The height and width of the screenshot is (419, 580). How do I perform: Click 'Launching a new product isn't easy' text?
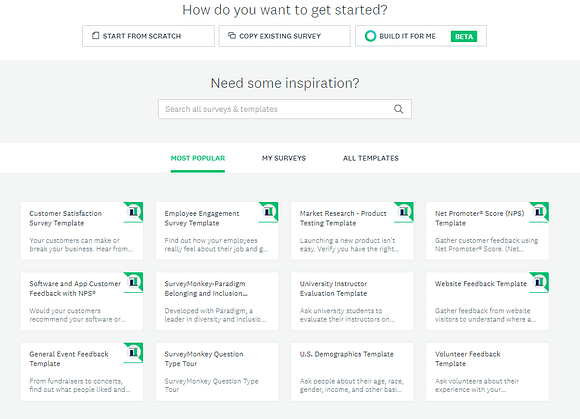[x=349, y=244]
